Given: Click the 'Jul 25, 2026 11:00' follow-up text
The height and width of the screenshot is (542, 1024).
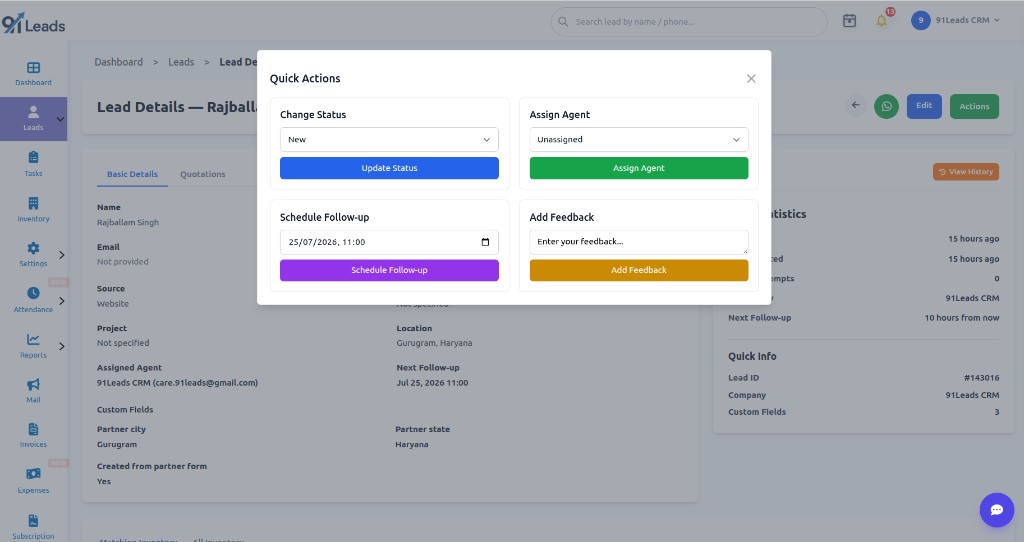Looking at the screenshot, I should (432, 383).
